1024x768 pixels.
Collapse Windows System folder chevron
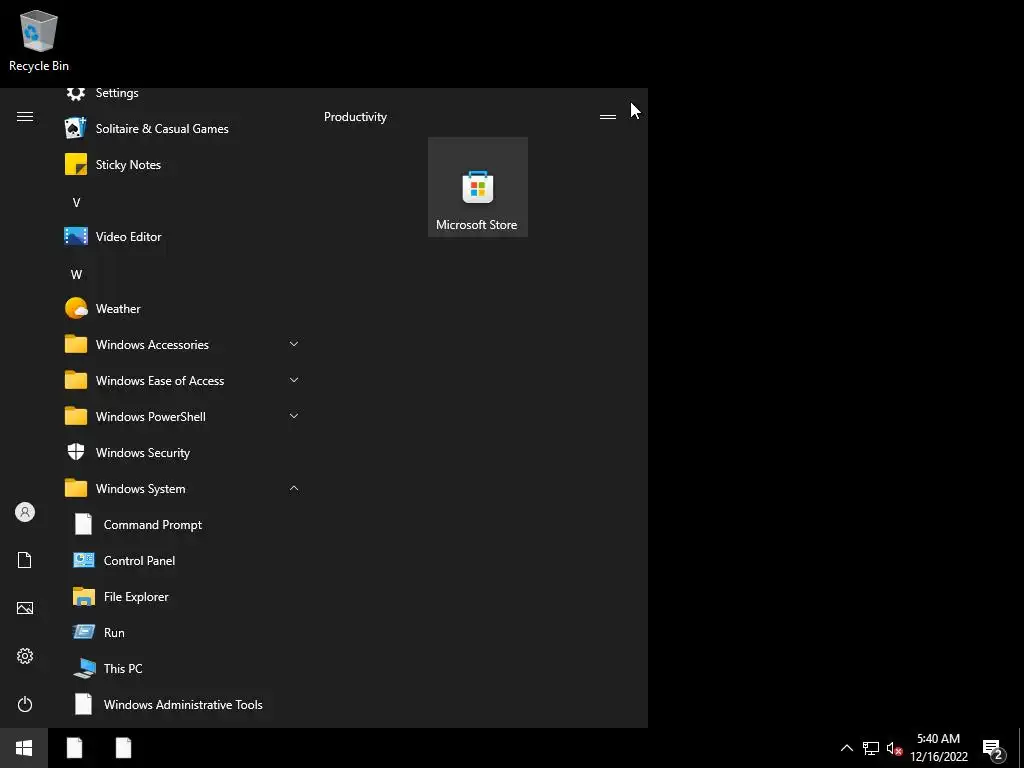294,488
